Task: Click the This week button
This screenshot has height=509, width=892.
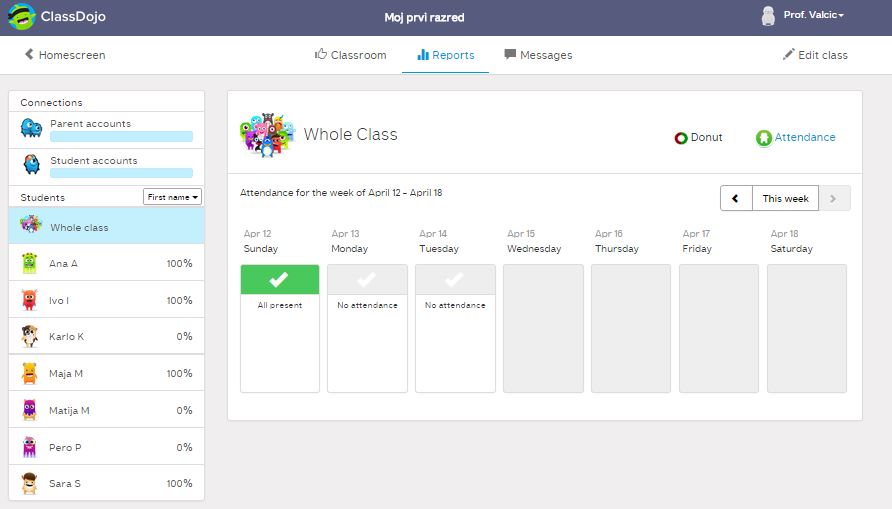Action: [x=785, y=198]
